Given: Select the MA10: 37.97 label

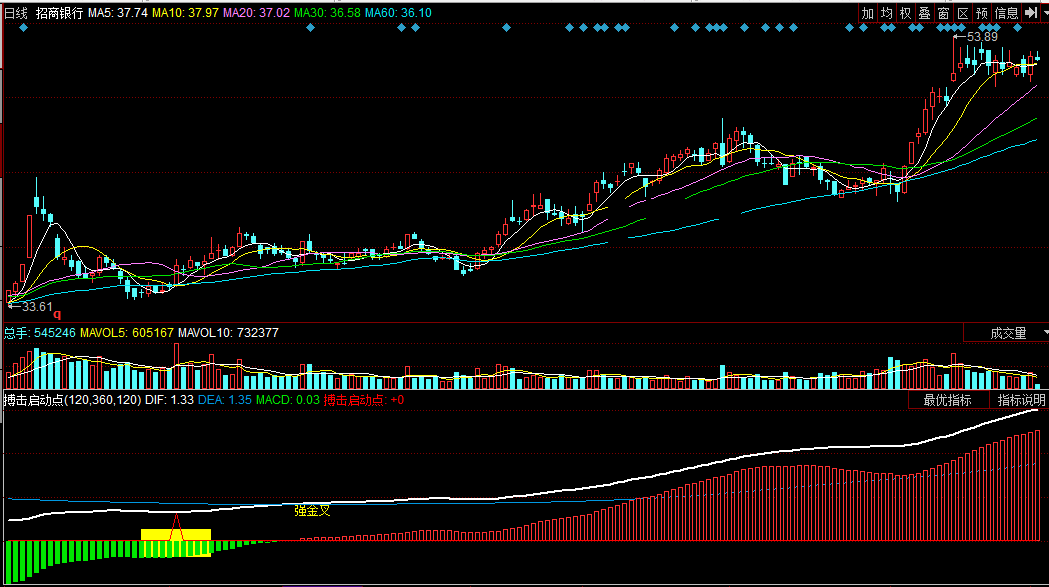Looking at the screenshot, I should pos(185,13).
